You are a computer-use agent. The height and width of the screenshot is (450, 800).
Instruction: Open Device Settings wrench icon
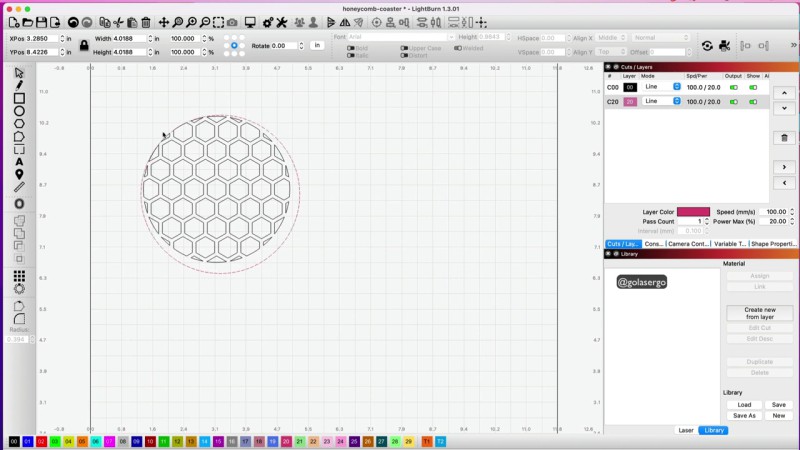tap(283, 22)
